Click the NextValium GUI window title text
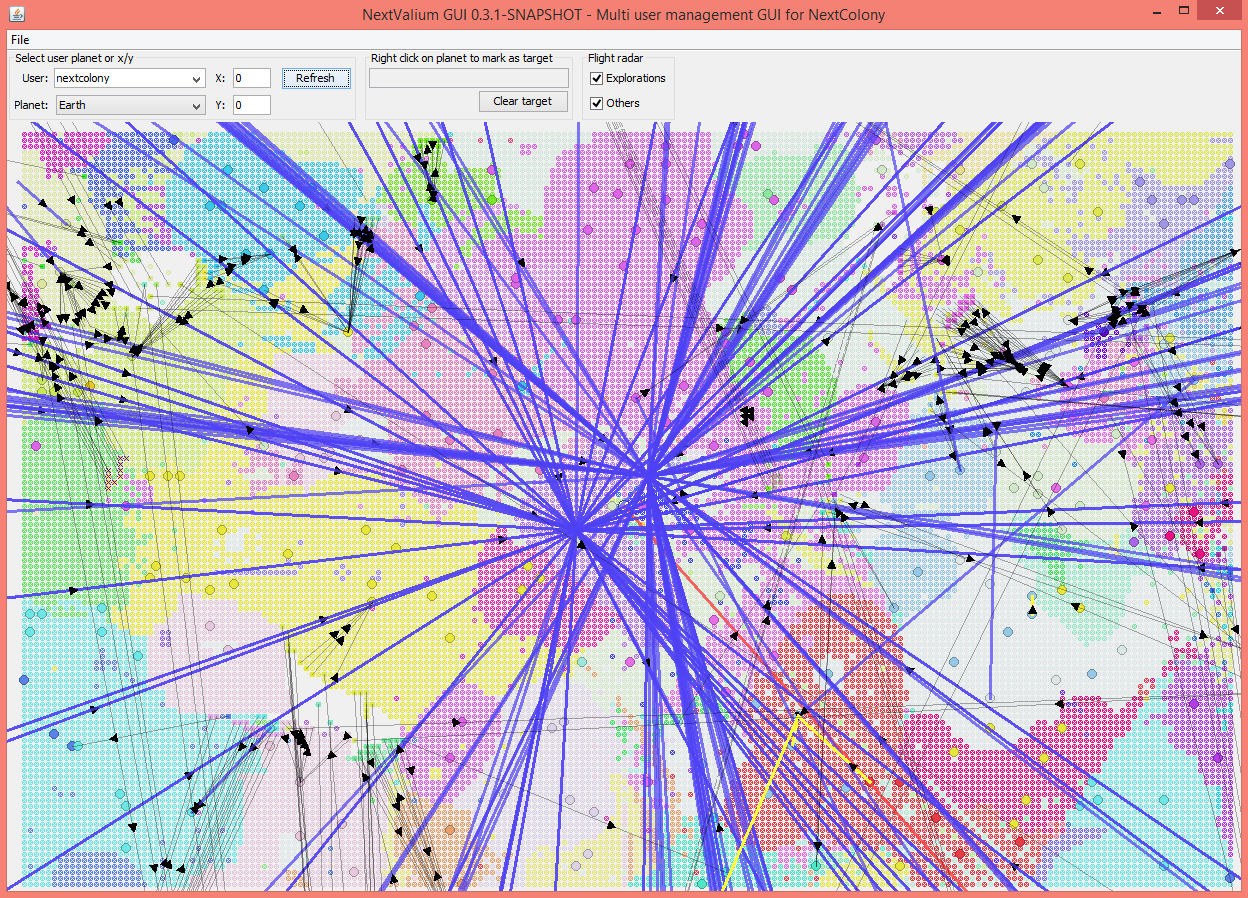 click(x=624, y=14)
